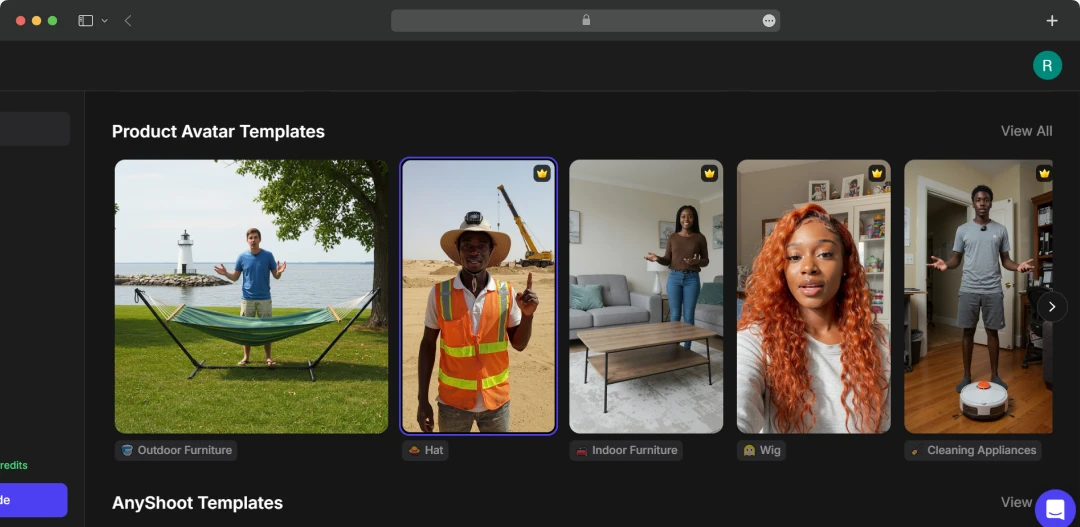Click the Product Avatar Templates heading

coord(218,132)
